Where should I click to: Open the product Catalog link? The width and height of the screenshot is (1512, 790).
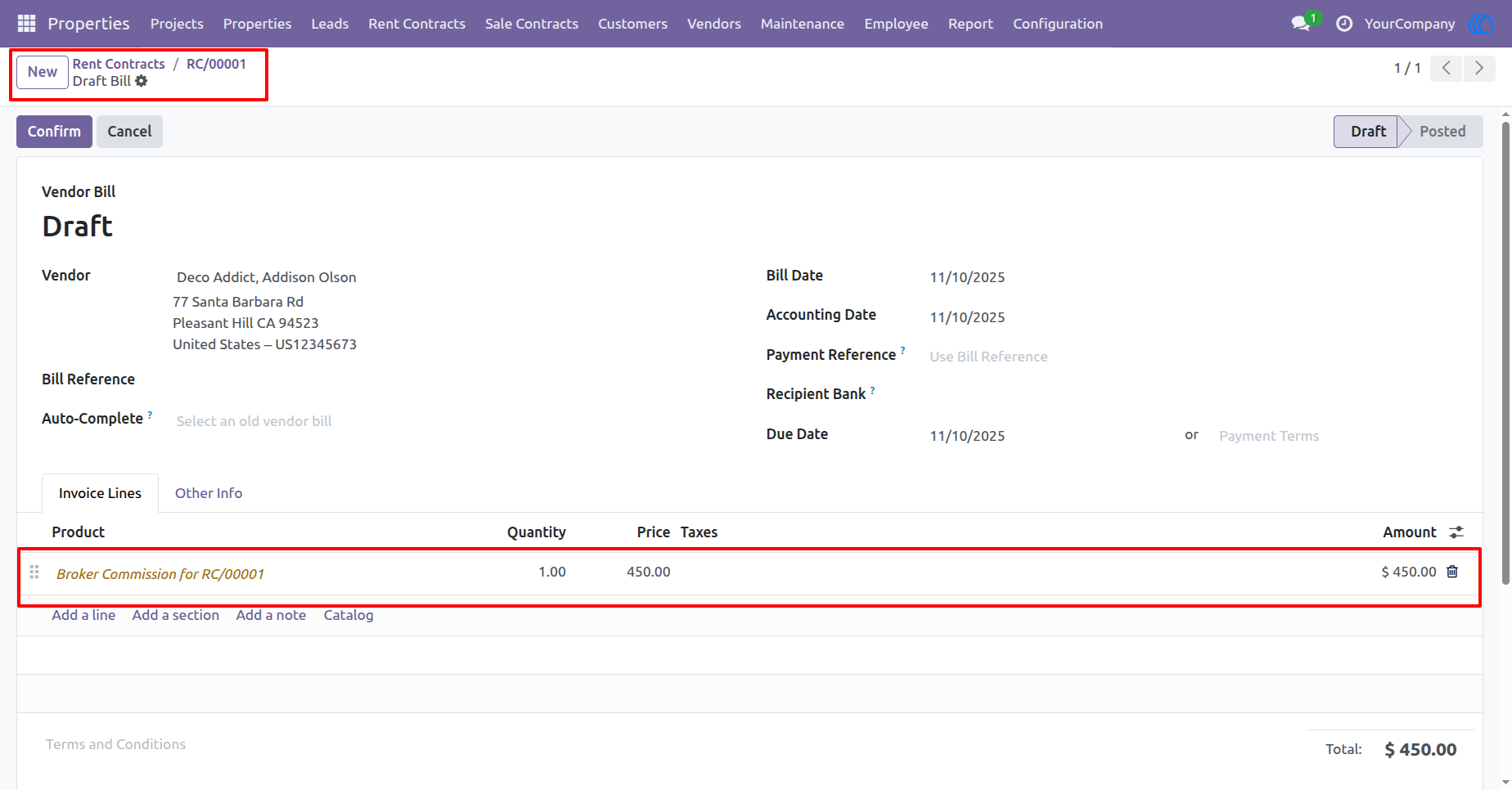pyautogui.click(x=349, y=615)
